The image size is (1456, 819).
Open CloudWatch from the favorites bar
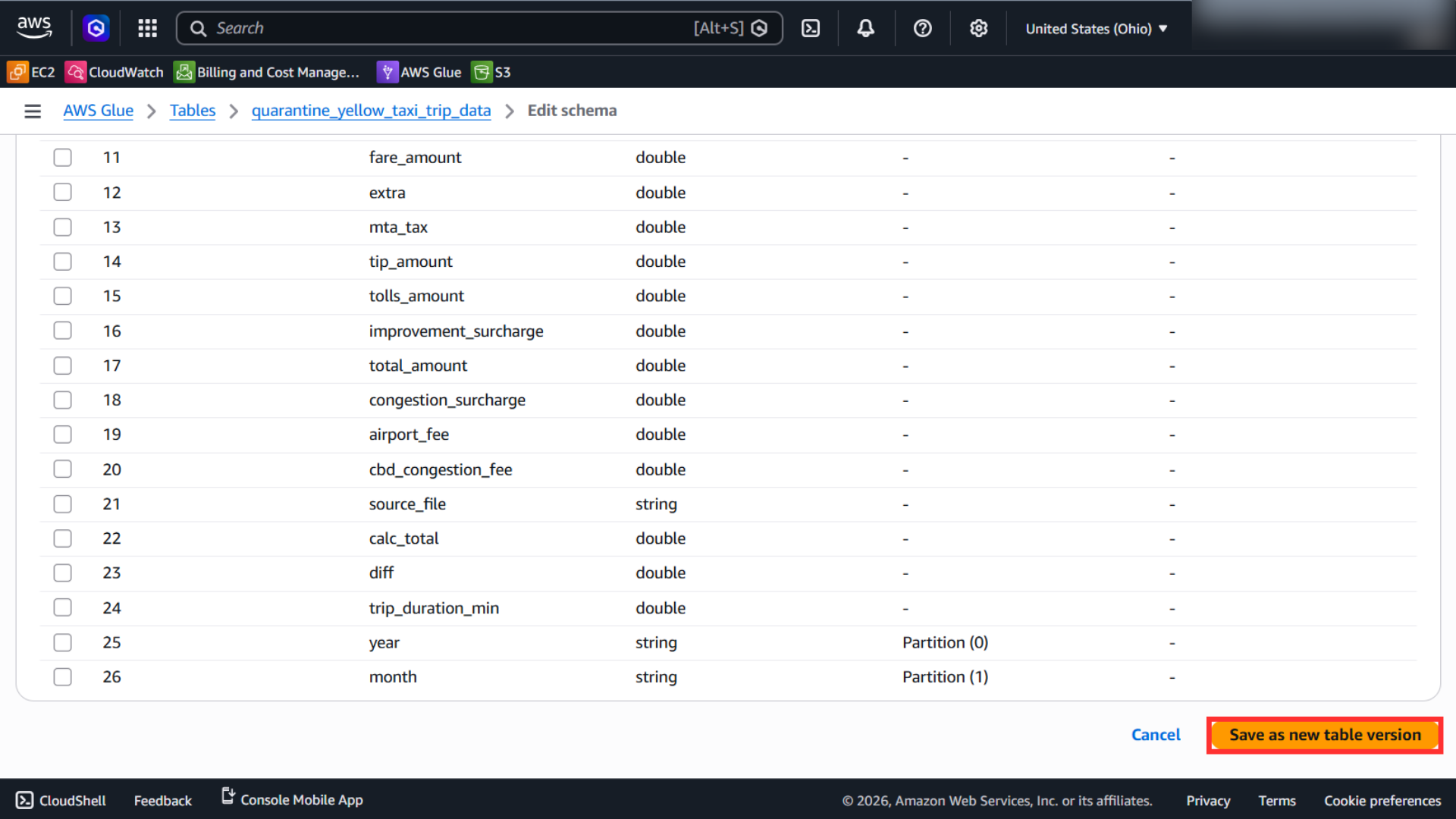[x=115, y=72]
